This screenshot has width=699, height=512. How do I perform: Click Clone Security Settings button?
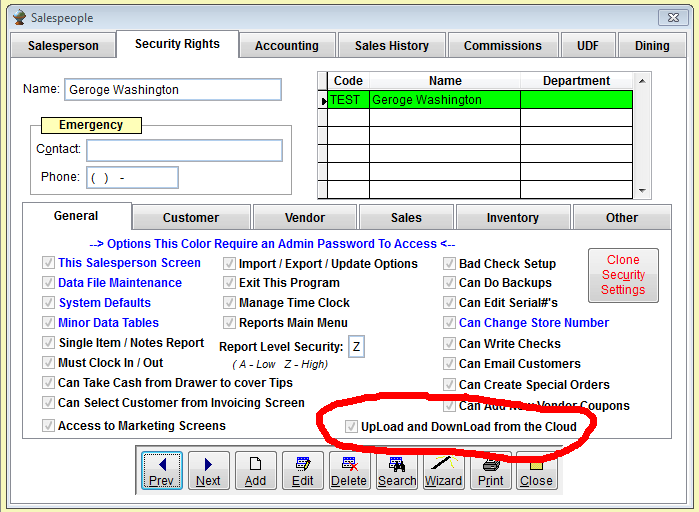(x=623, y=275)
